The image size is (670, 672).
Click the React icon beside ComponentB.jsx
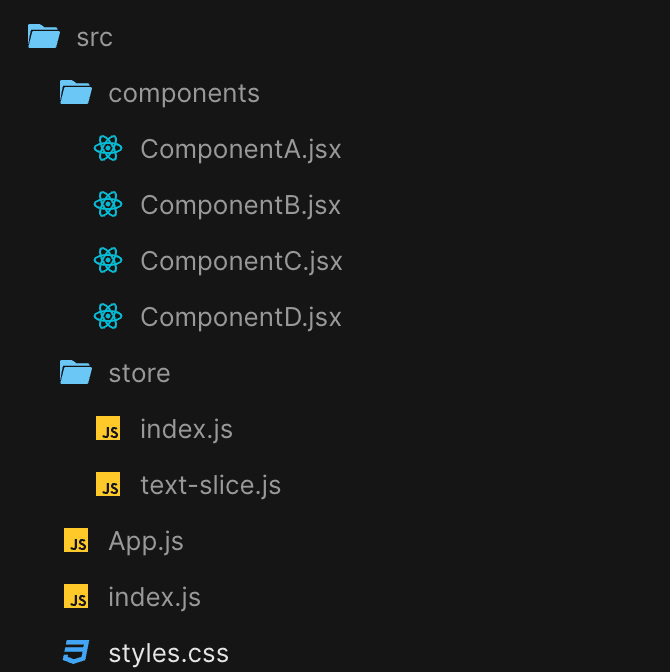[108, 204]
